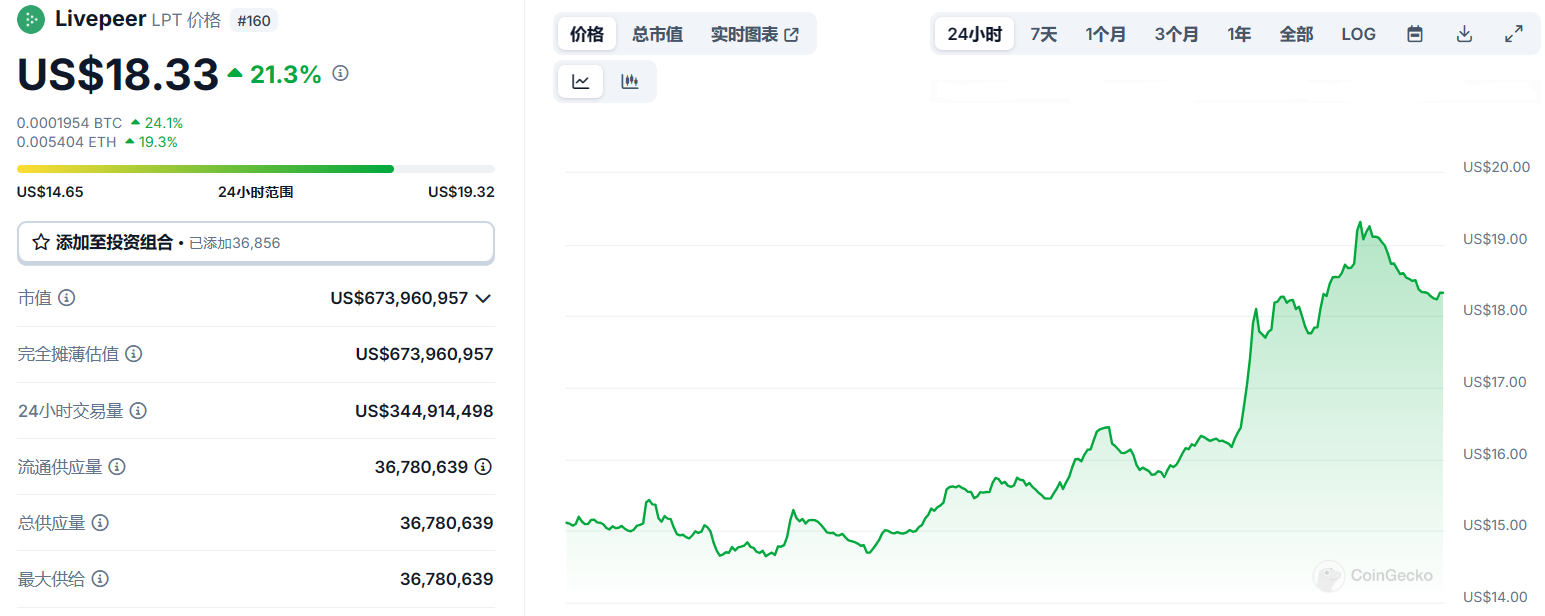Switch to candlestick chart view
1545x616 pixels.
point(630,82)
